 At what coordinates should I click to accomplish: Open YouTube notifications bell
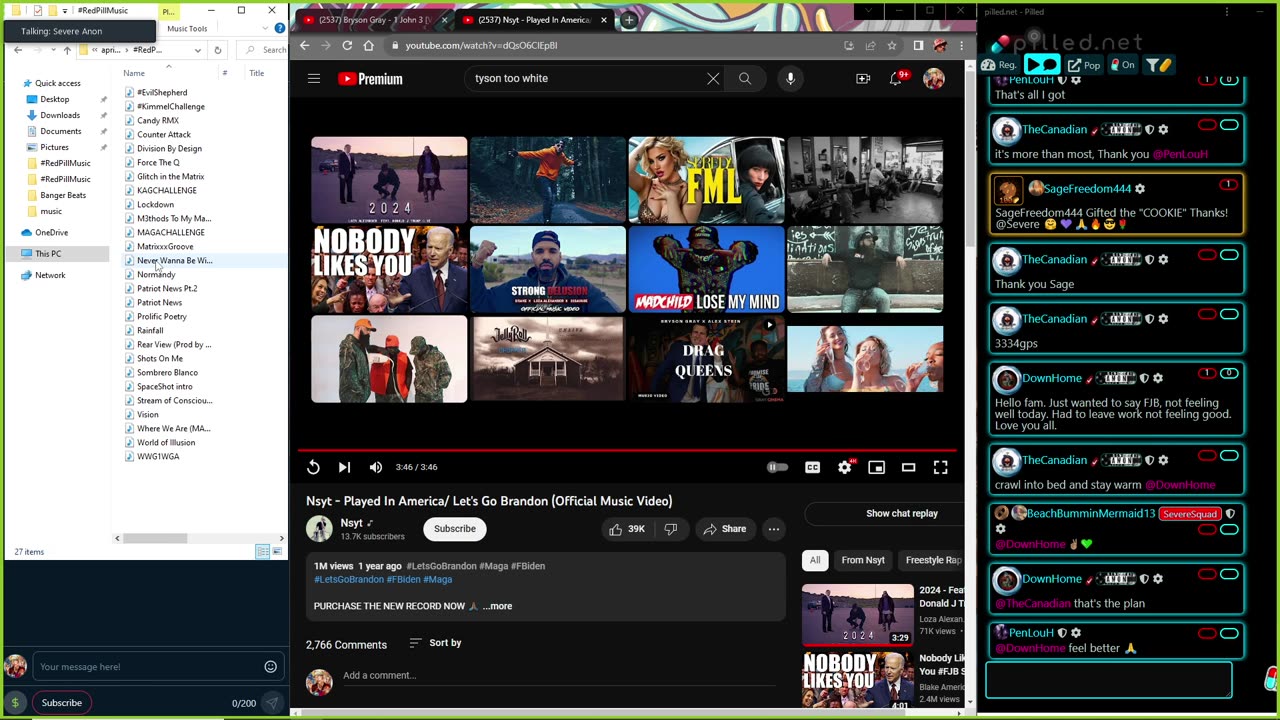897,78
